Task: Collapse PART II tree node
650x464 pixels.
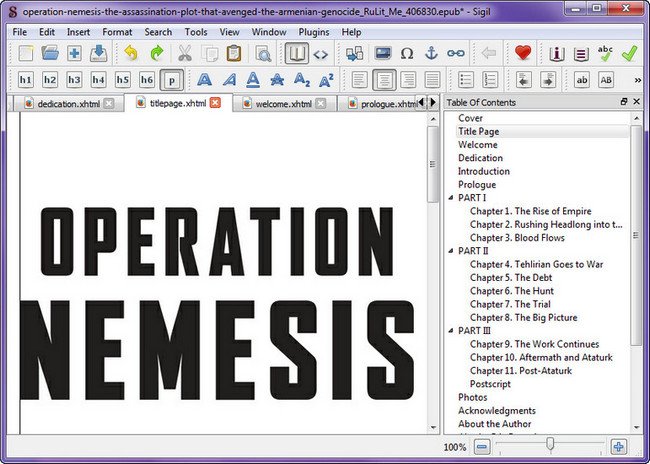Action: tap(451, 250)
